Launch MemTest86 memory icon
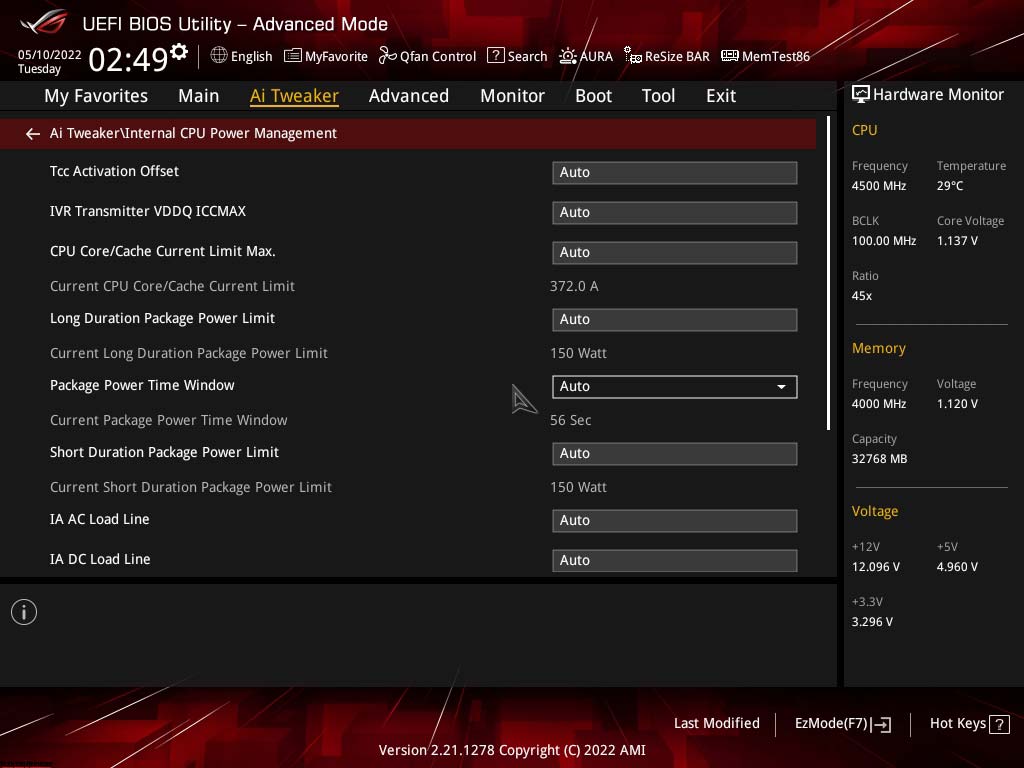 (729, 56)
